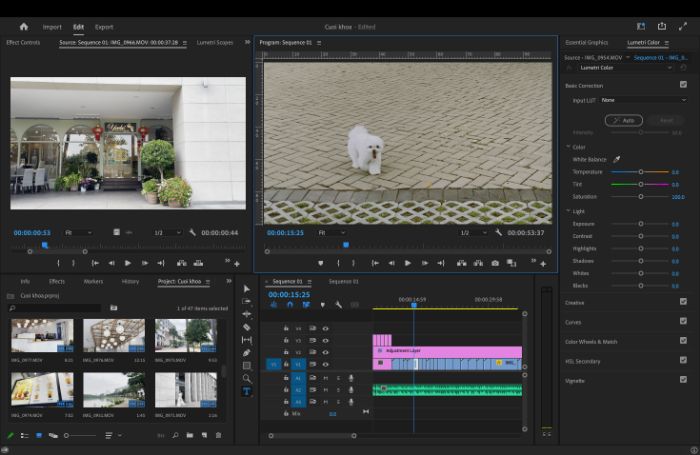The width and height of the screenshot is (700, 455).
Task: Click Overwrite button in Source monitor
Action: coord(198,263)
